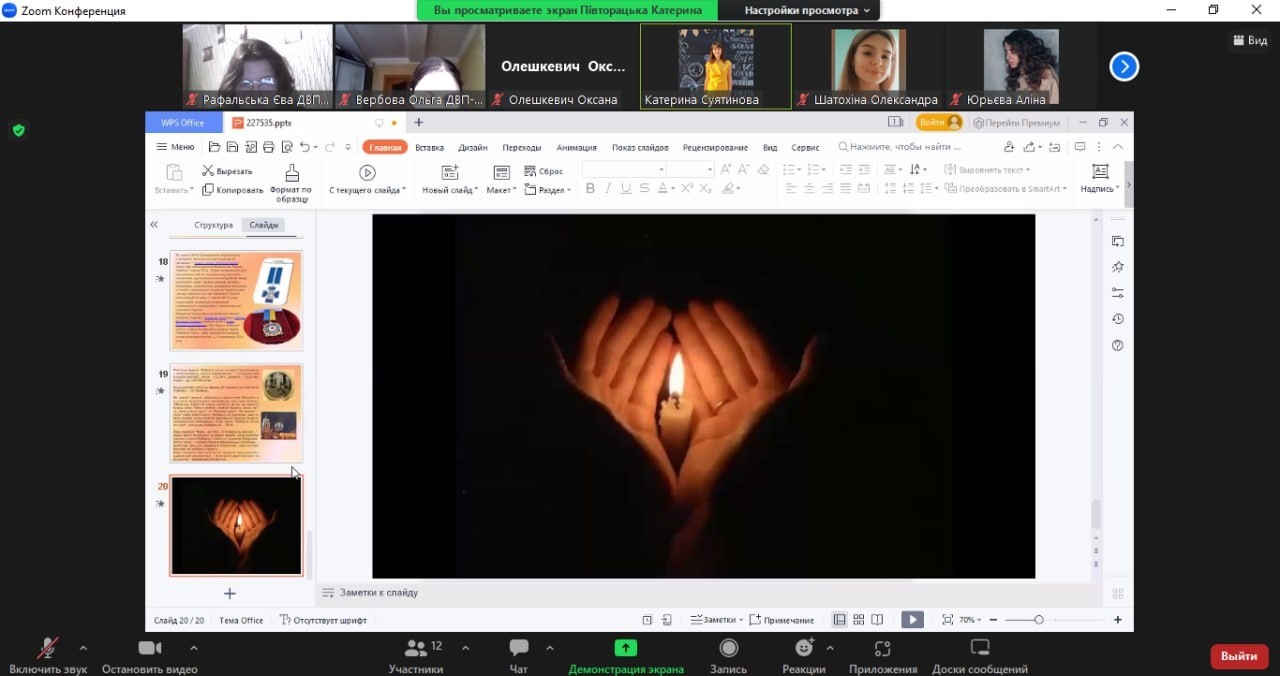The width and height of the screenshot is (1280, 676).
Task: Expand the Вид view menu in Zoom
Action: click(1249, 41)
